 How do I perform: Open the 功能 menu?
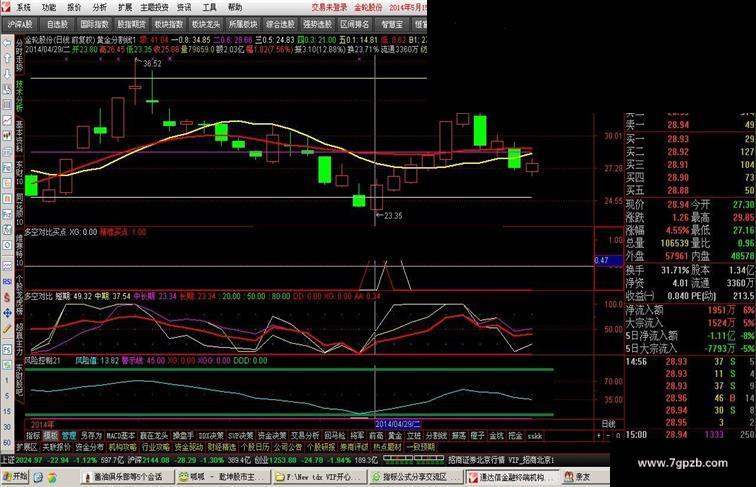point(49,7)
